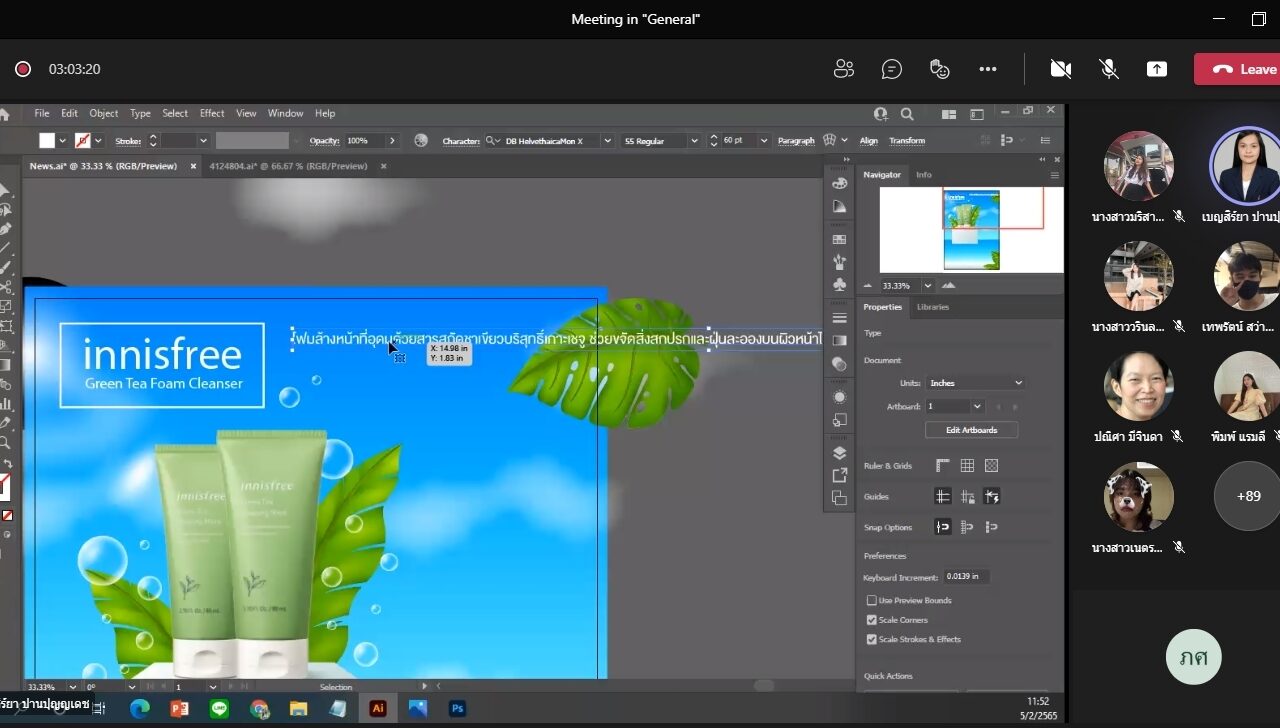
Task: Open the Appearance panel icon
Action: [840, 397]
